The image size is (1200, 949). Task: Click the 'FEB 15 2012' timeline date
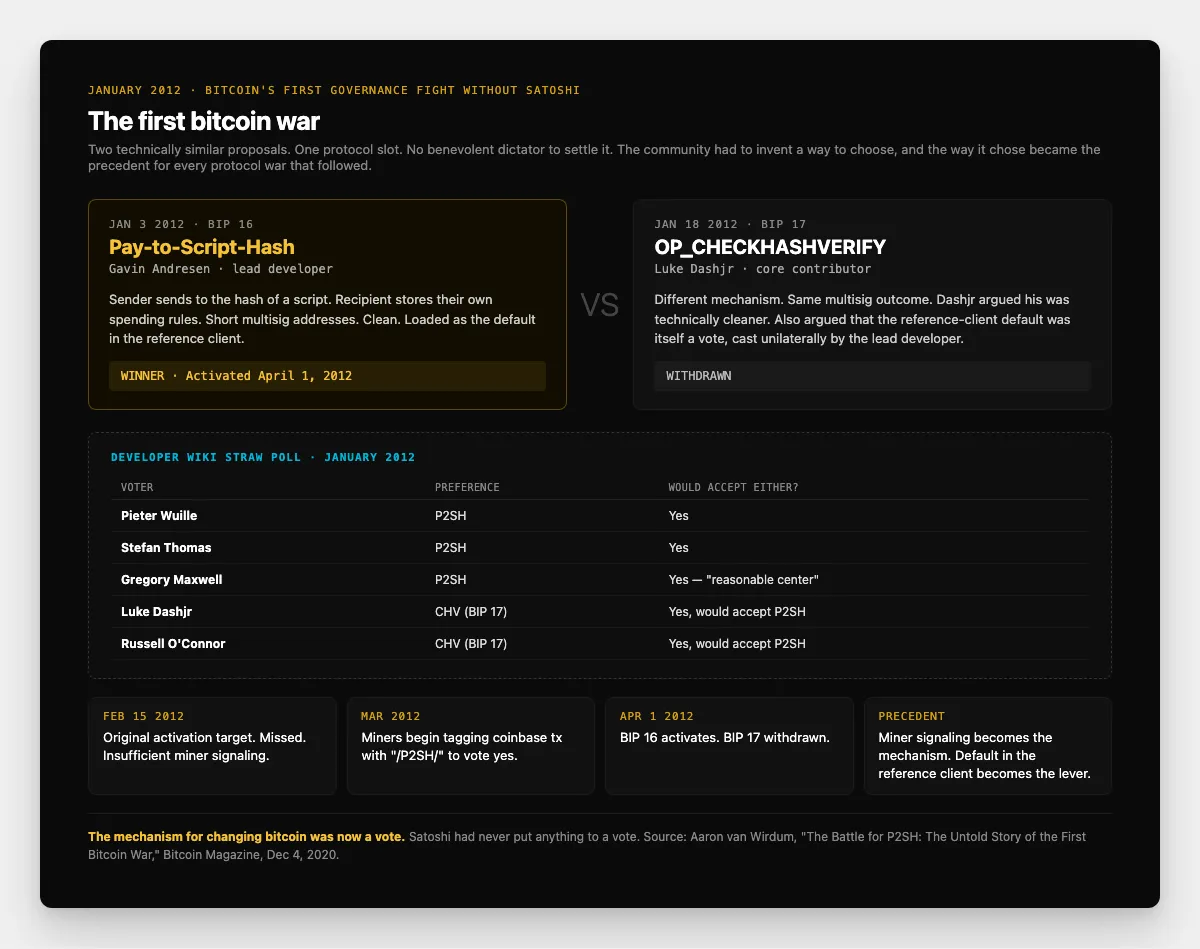point(143,717)
